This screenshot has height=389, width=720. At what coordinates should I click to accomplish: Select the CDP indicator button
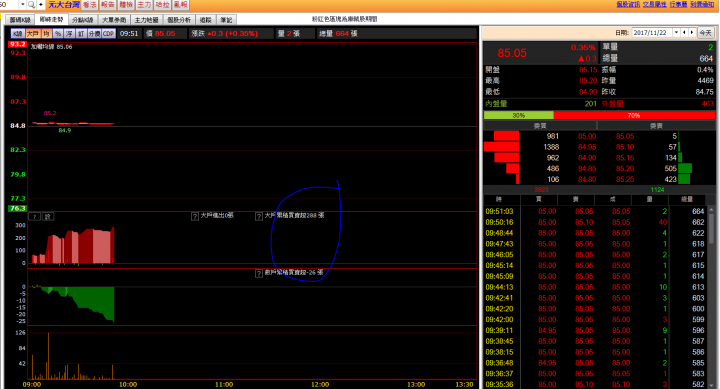108,34
